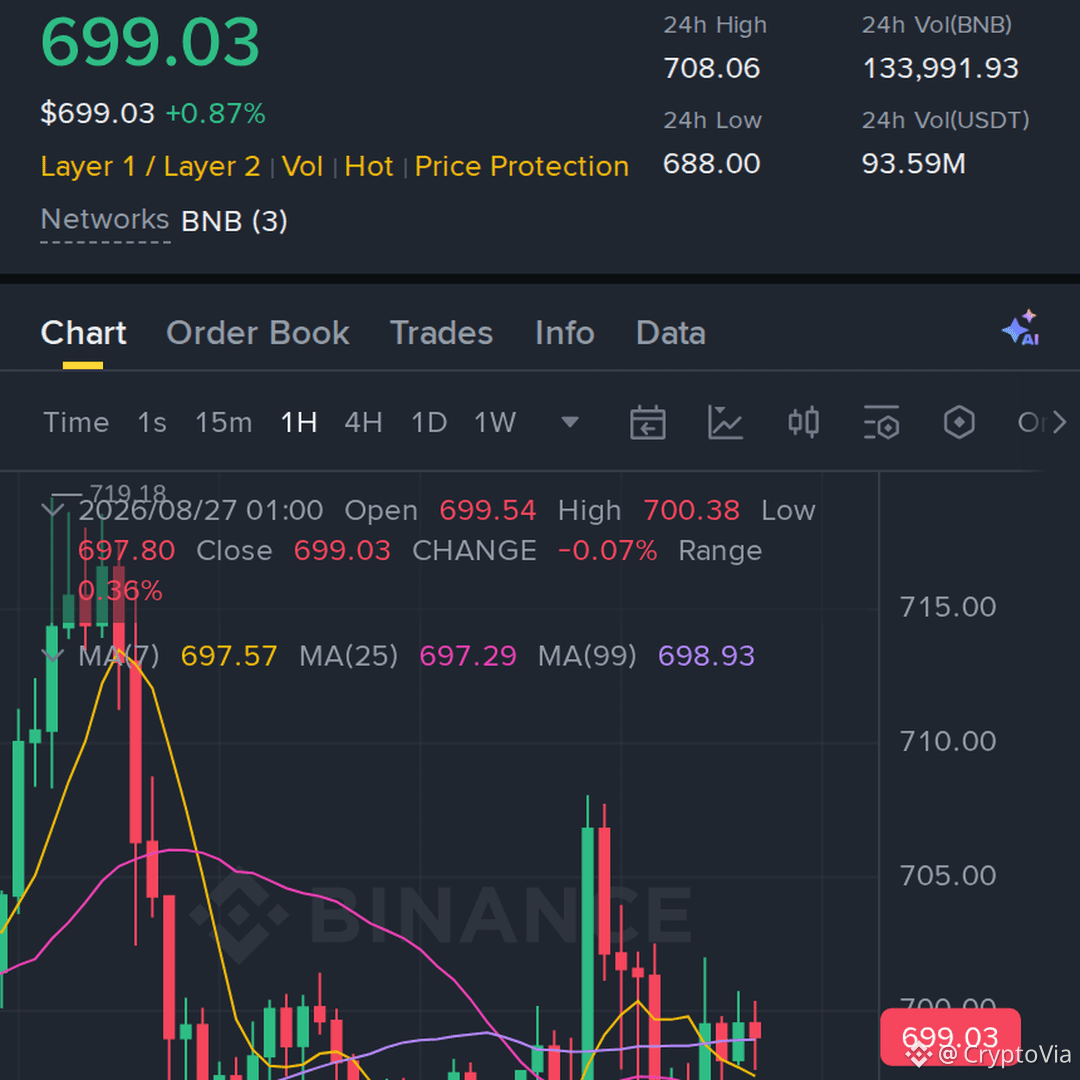Select the 1s interval
The width and height of the screenshot is (1080, 1080).
point(152,422)
